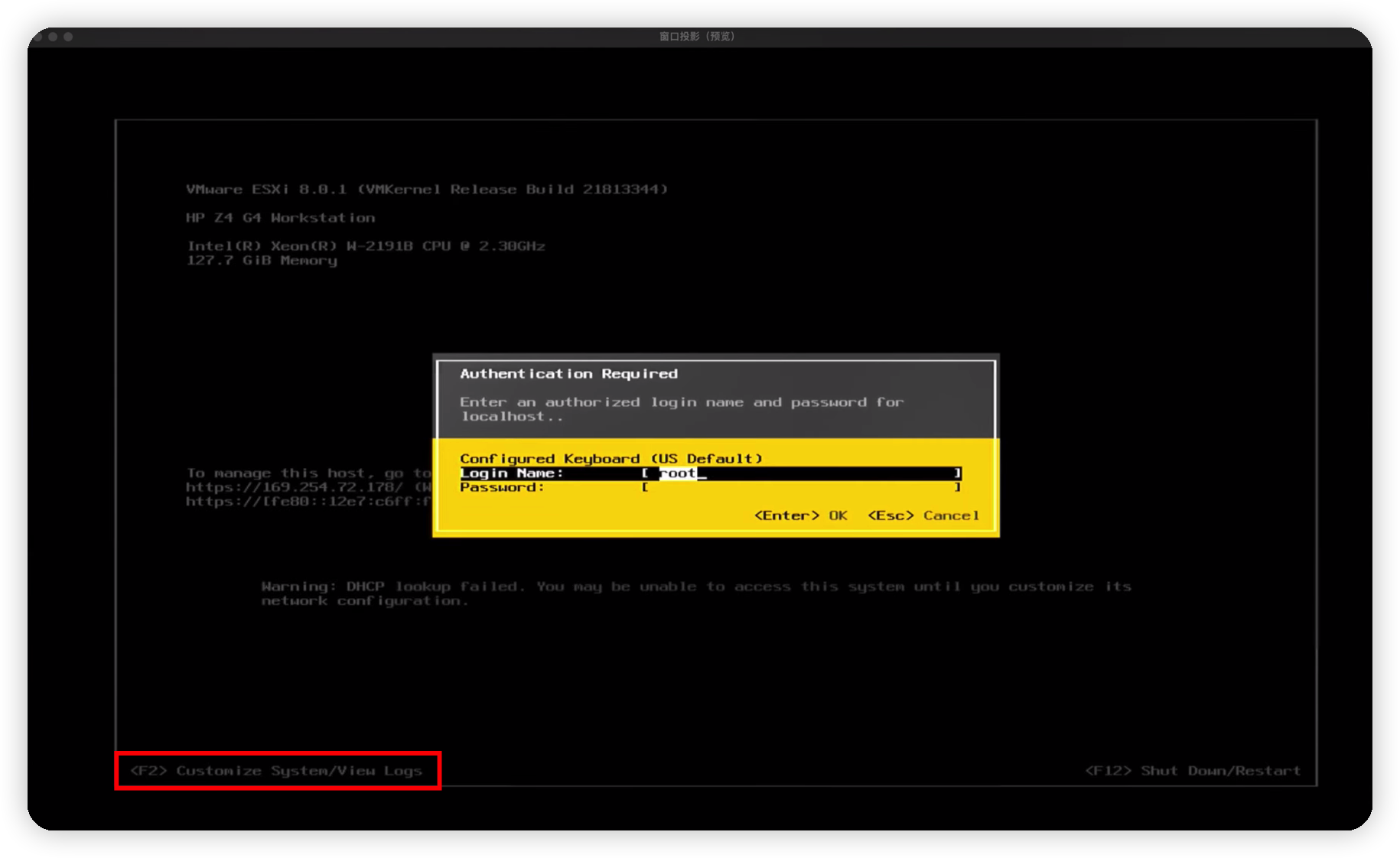Focus the Password input field
Image resolution: width=1400 pixels, height=858 pixels.
point(802,487)
